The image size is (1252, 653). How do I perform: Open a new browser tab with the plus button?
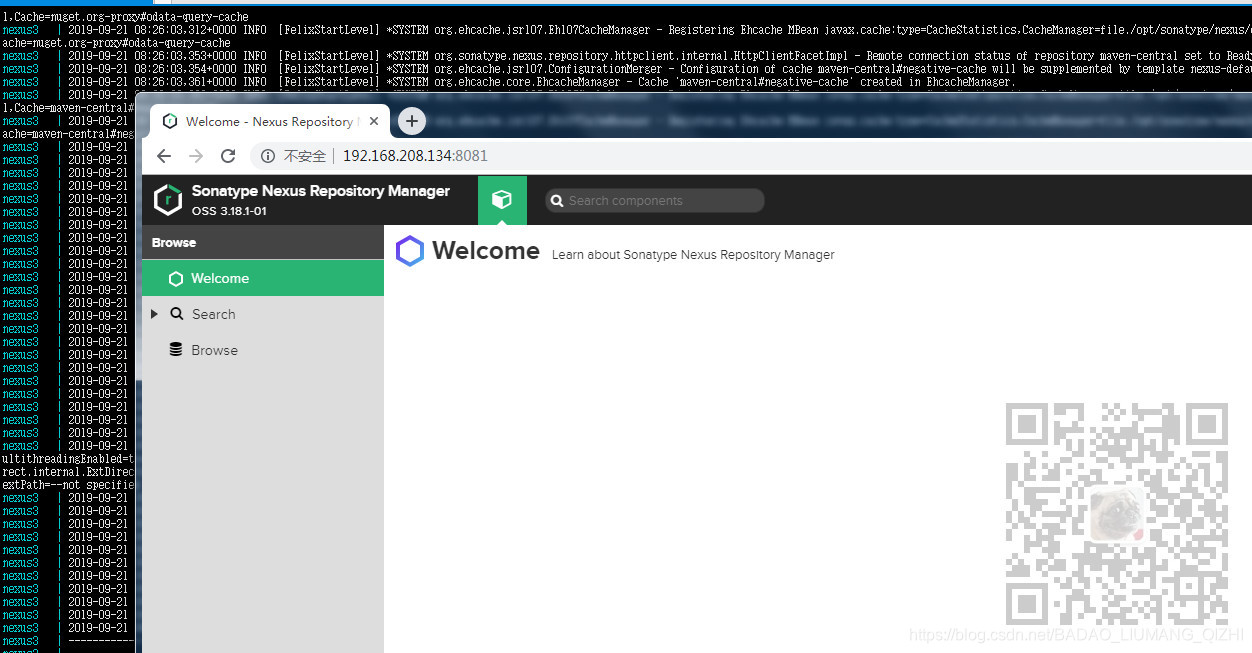coord(412,121)
